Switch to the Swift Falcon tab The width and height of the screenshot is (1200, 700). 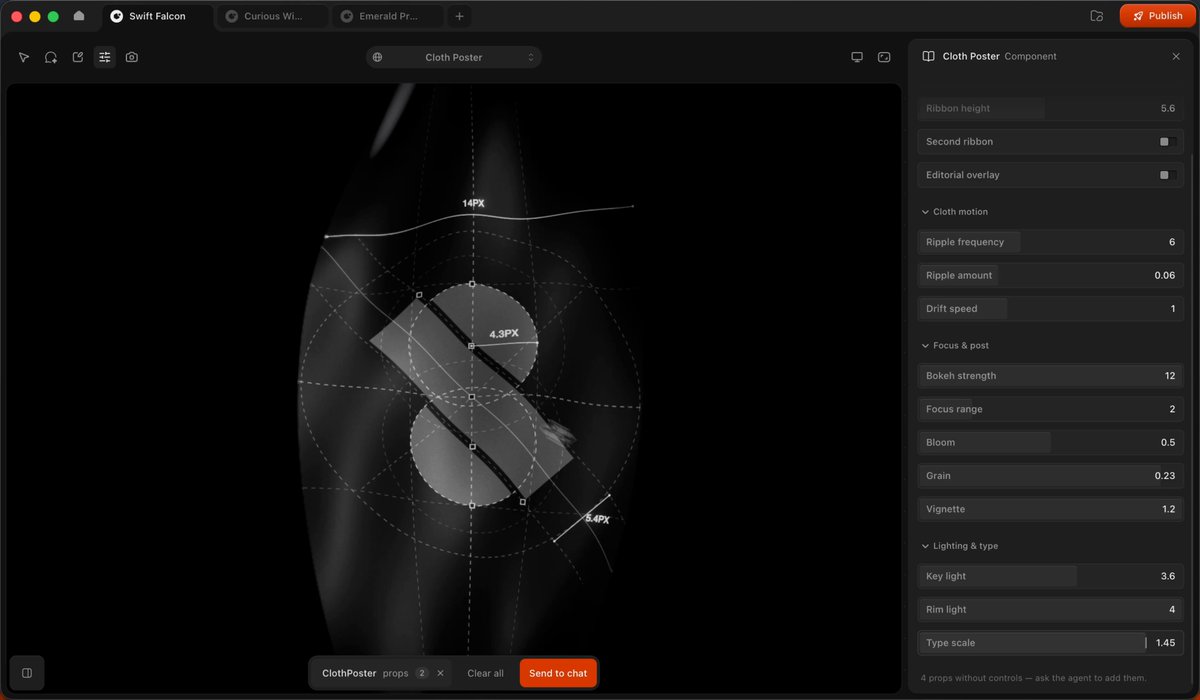[157, 16]
